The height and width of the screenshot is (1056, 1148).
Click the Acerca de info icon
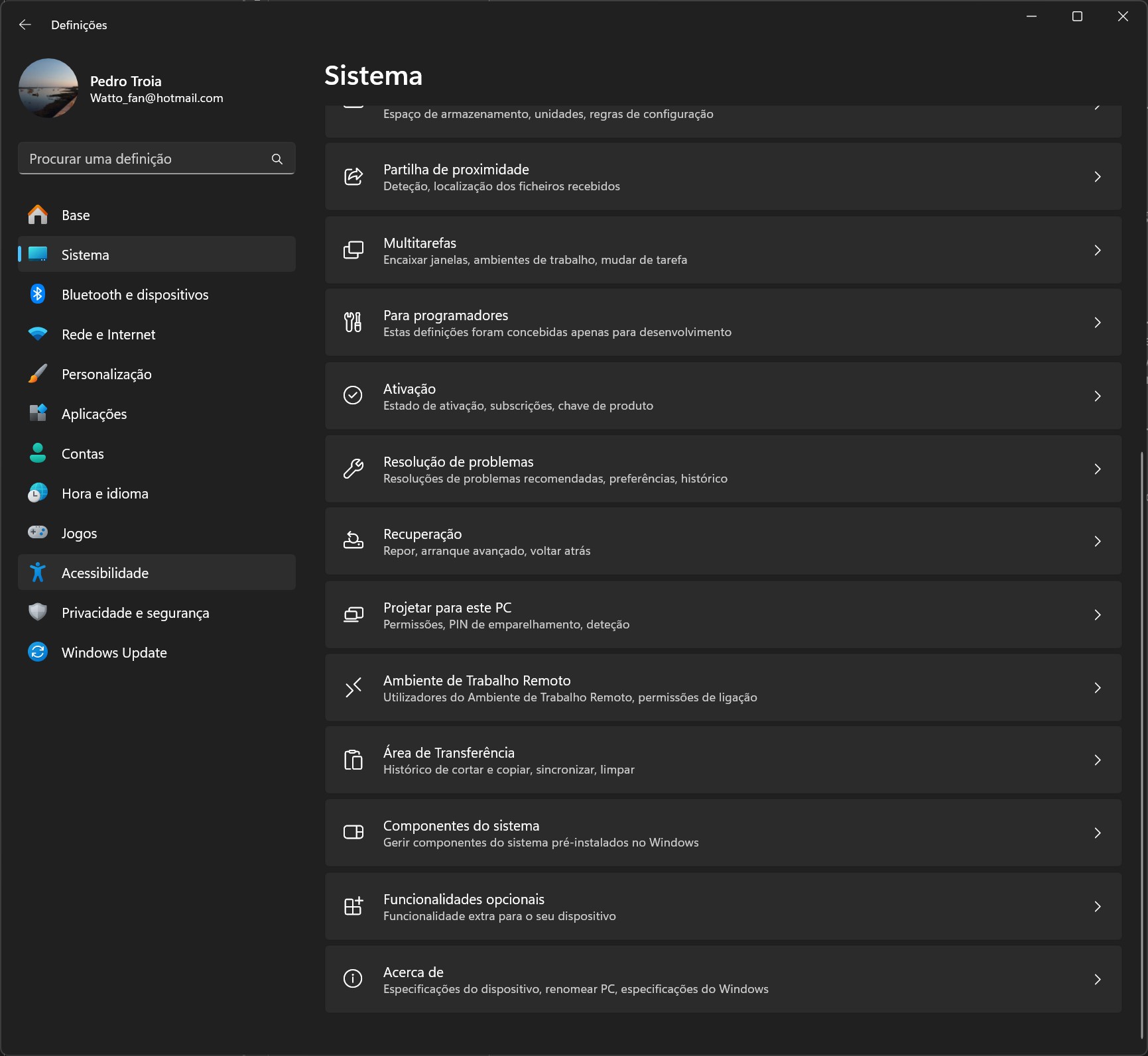(x=353, y=979)
